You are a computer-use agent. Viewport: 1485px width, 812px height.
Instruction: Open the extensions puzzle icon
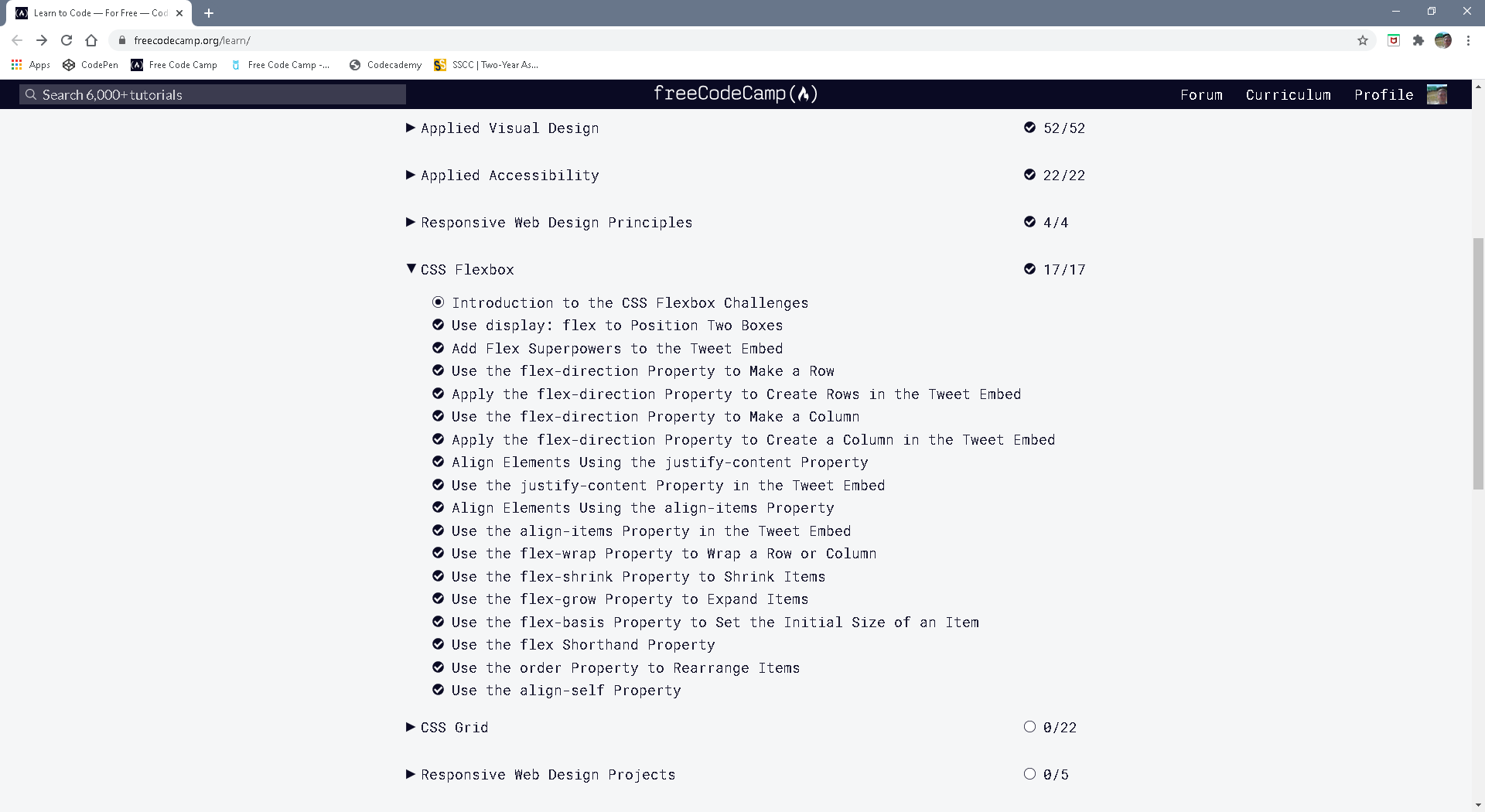coord(1418,40)
